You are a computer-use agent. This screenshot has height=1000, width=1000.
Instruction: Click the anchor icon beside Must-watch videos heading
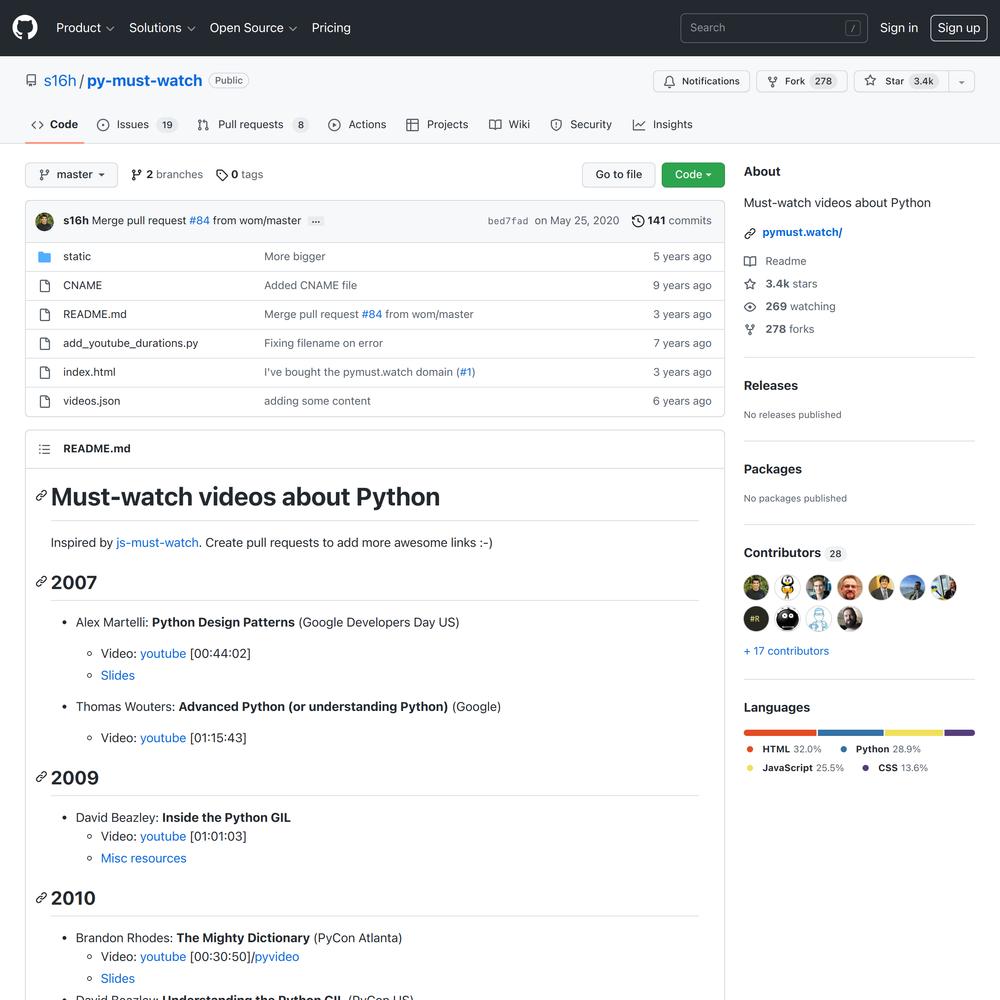point(41,496)
